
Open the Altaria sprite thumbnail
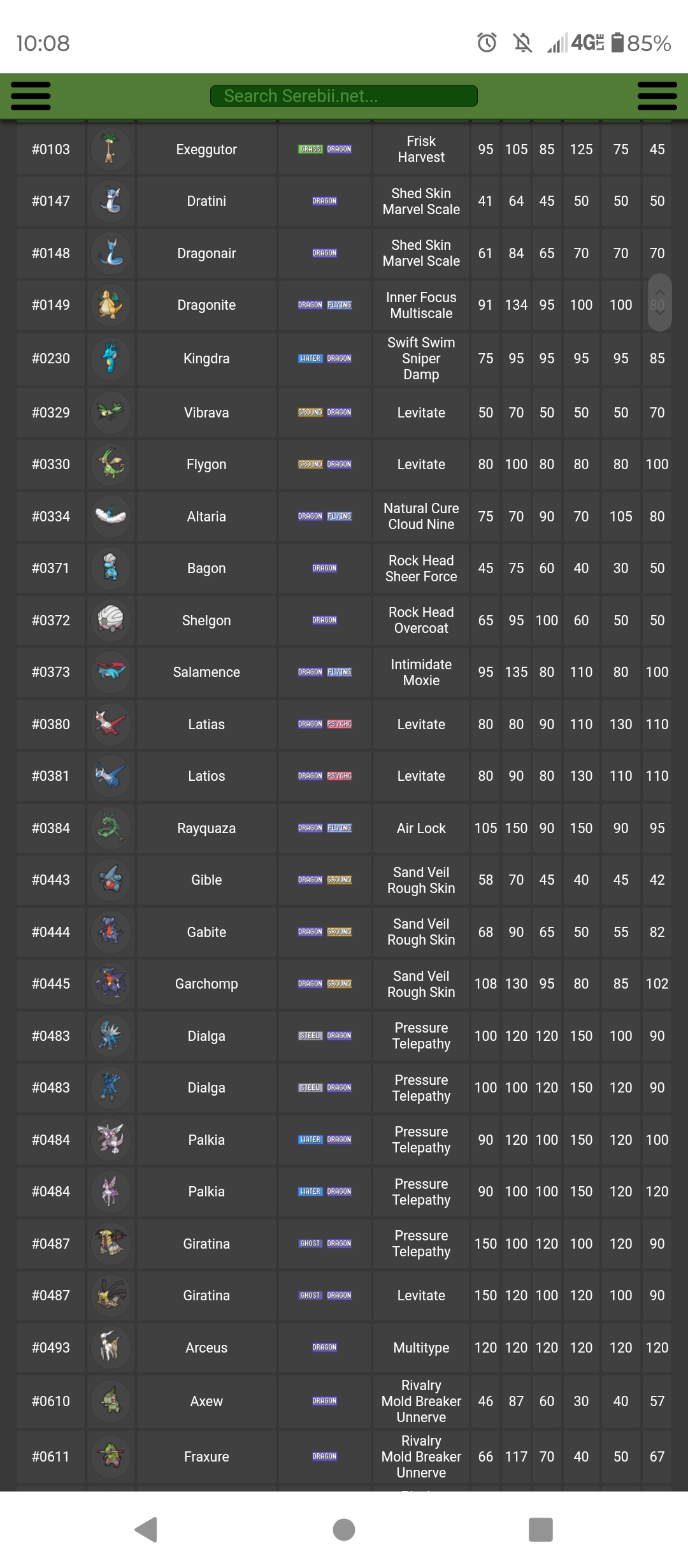pyautogui.click(x=111, y=516)
